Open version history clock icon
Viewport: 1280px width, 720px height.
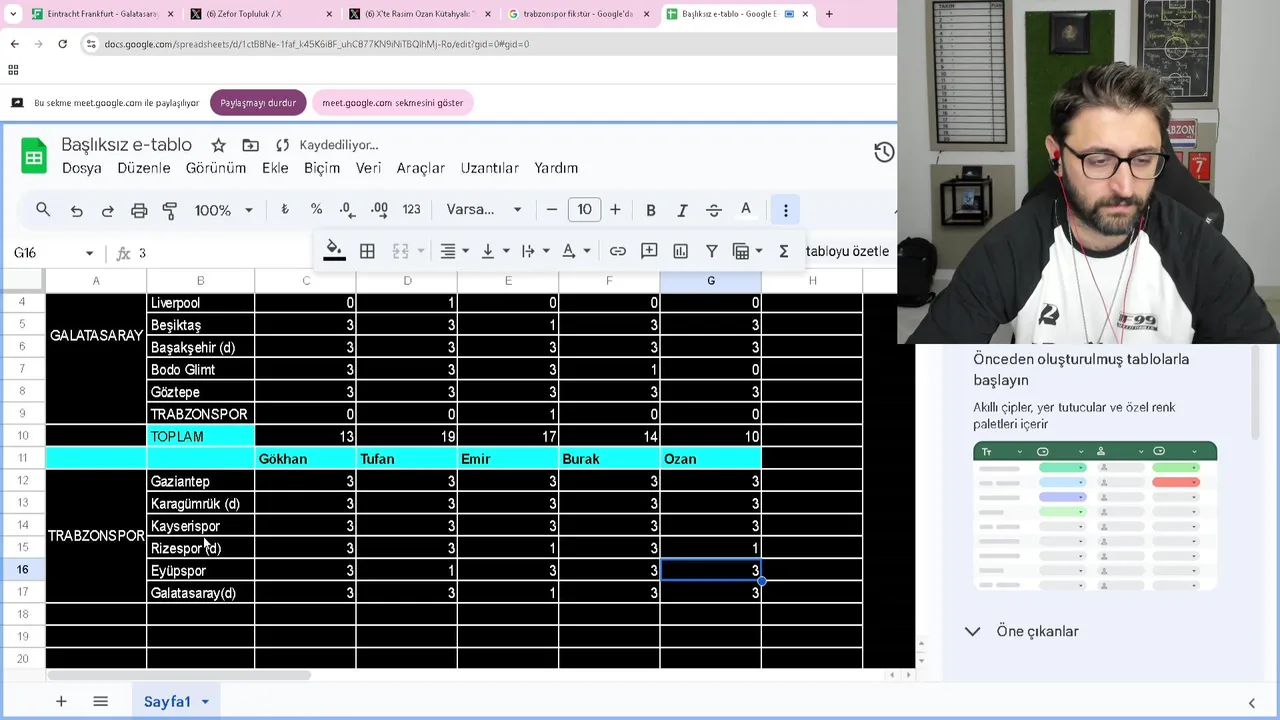point(884,152)
